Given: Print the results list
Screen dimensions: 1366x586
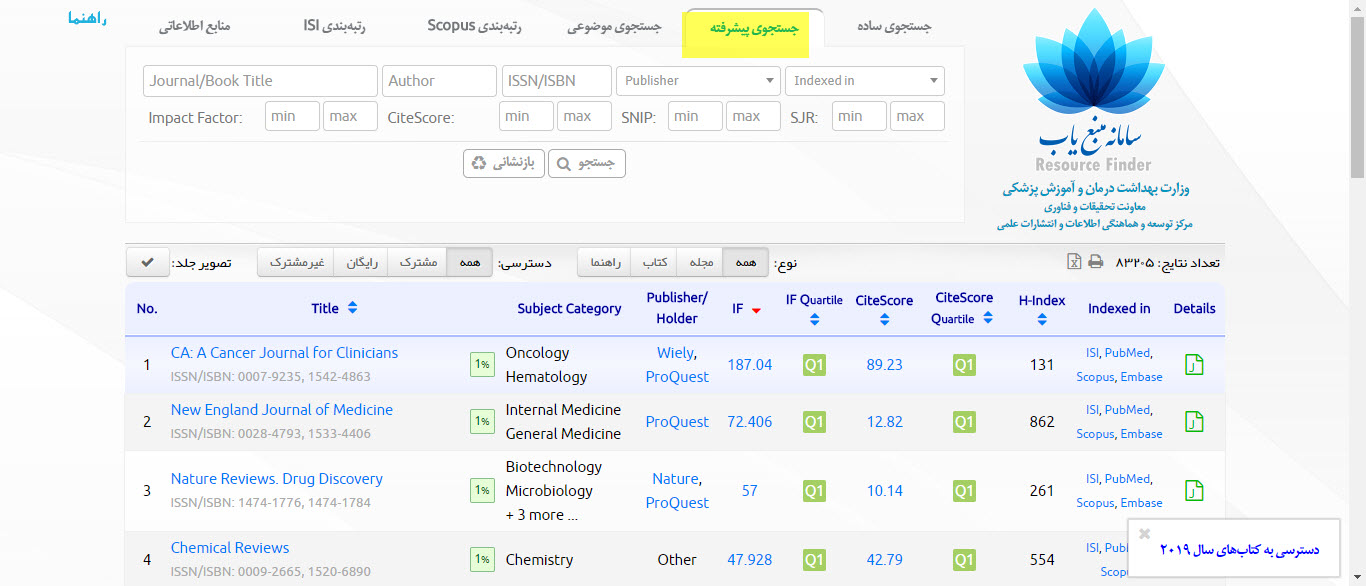Looking at the screenshot, I should coord(1095,262).
